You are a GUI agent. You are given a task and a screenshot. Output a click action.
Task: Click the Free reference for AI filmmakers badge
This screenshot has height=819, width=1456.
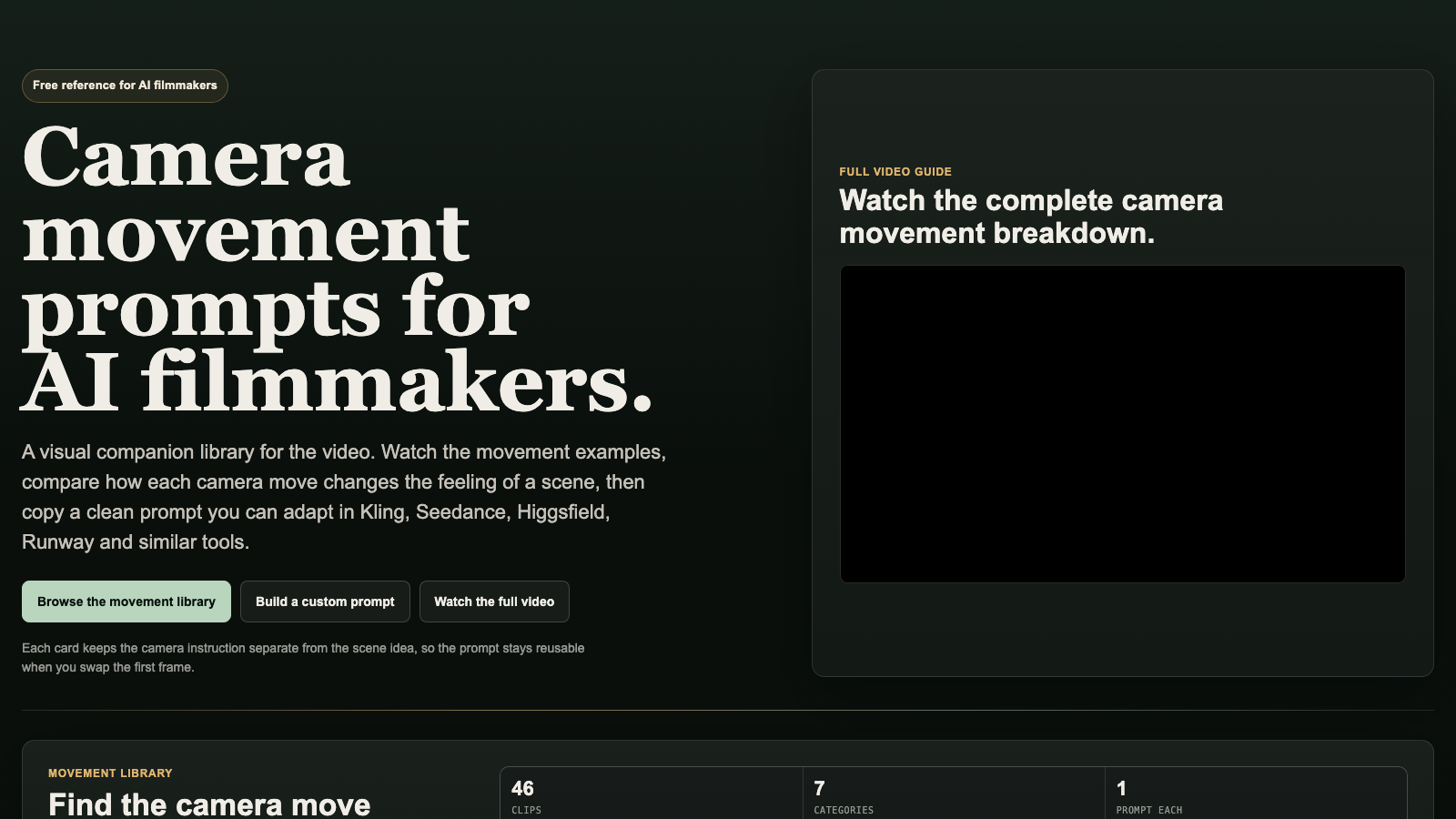(x=125, y=86)
